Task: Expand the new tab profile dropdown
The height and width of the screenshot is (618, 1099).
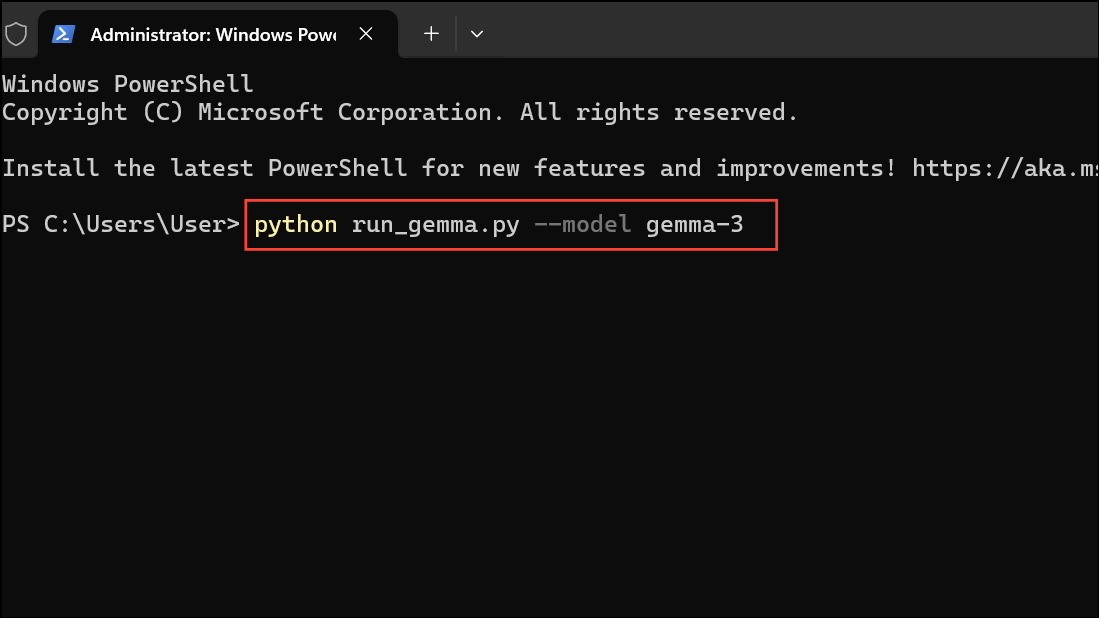Action: click(477, 34)
